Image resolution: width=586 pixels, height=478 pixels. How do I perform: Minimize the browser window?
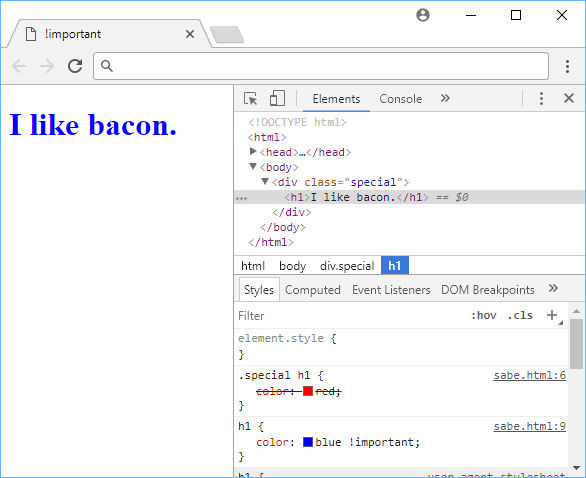tap(471, 15)
